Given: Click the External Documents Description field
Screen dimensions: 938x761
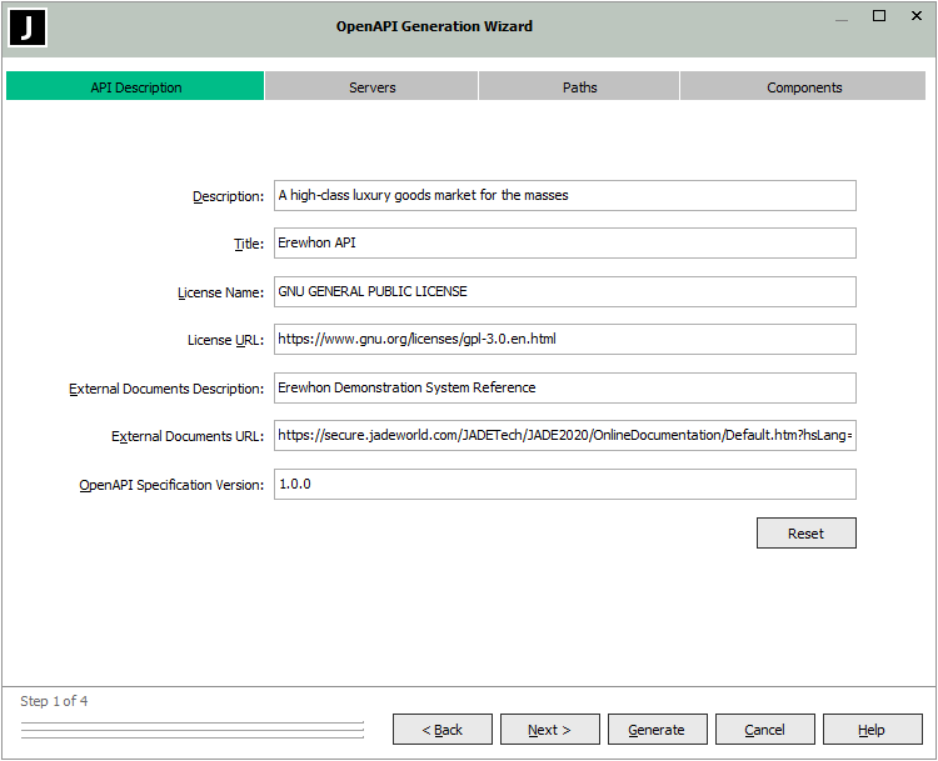Looking at the screenshot, I should (x=564, y=388).
